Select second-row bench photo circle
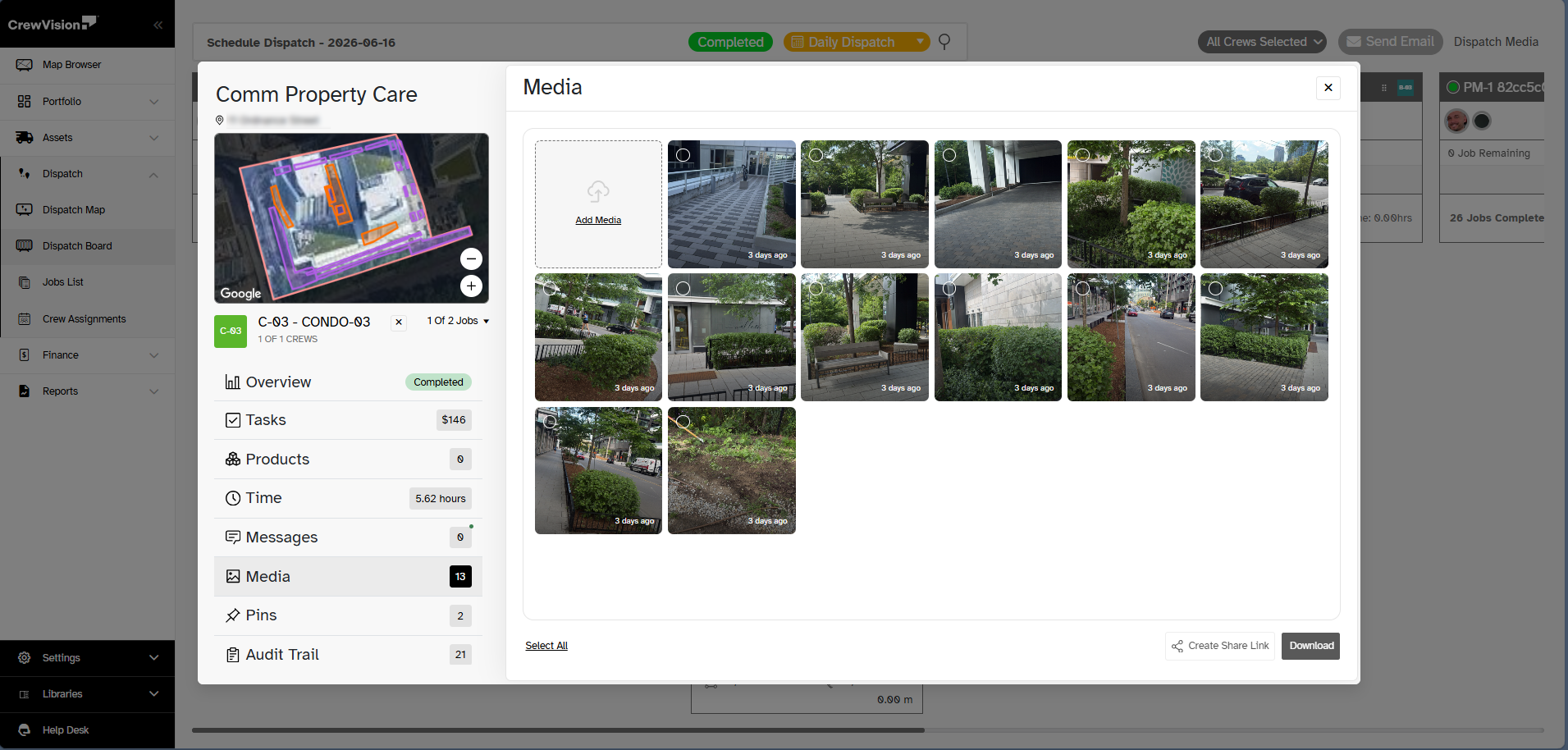 816,289
